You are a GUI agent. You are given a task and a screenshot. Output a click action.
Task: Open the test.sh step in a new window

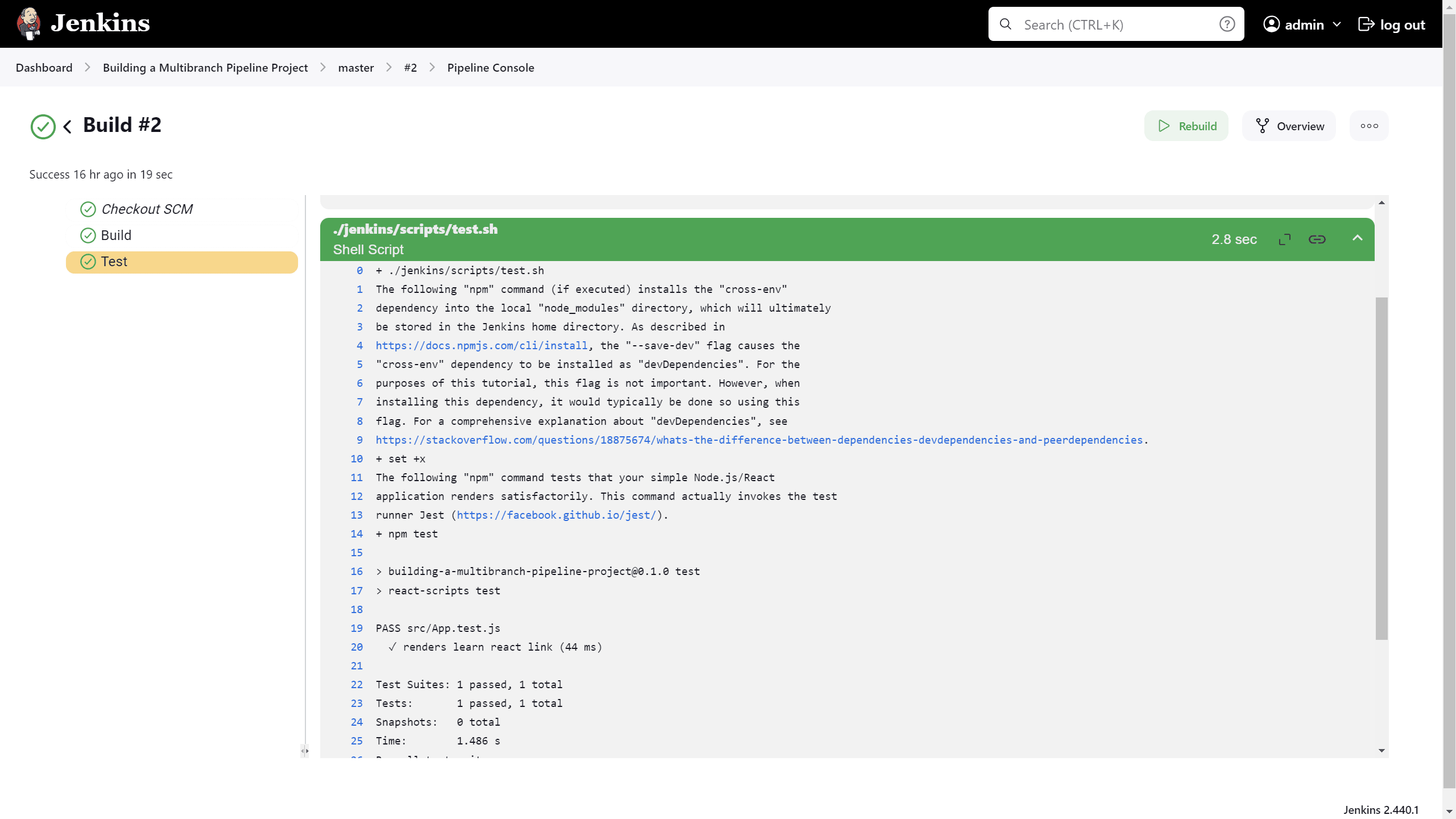point(1285,239)
